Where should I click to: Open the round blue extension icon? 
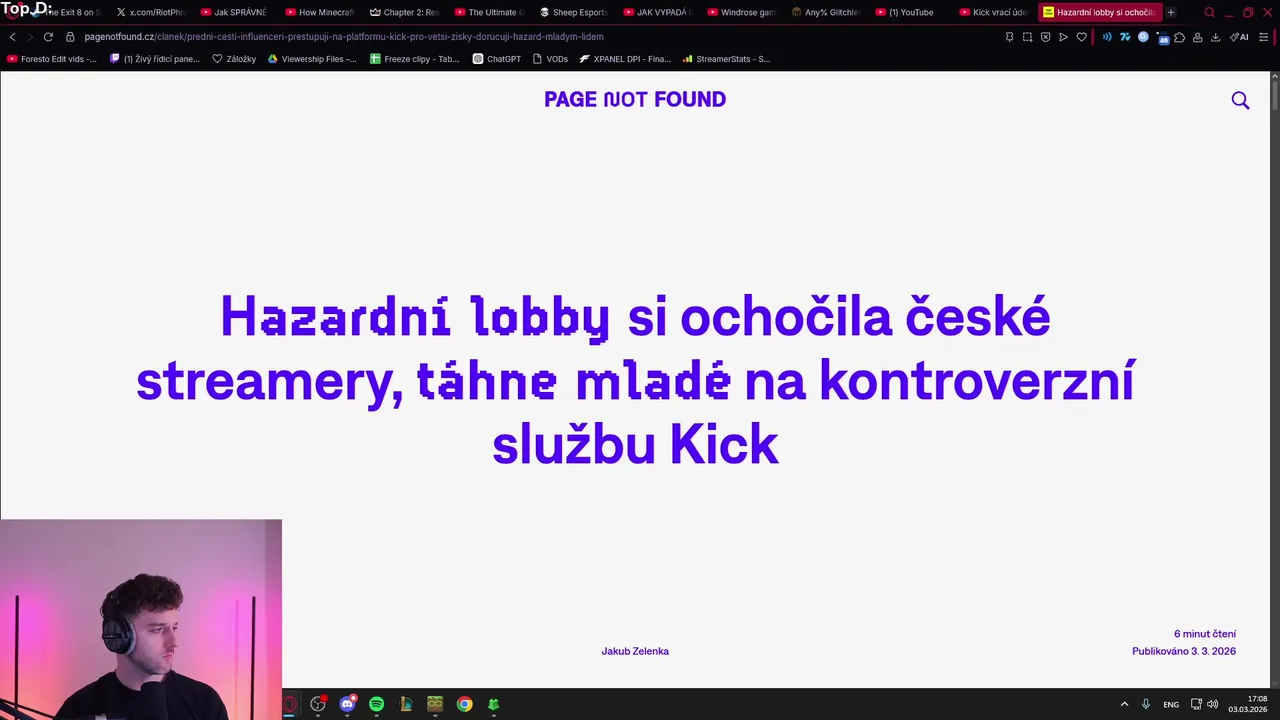point(1143,37)
